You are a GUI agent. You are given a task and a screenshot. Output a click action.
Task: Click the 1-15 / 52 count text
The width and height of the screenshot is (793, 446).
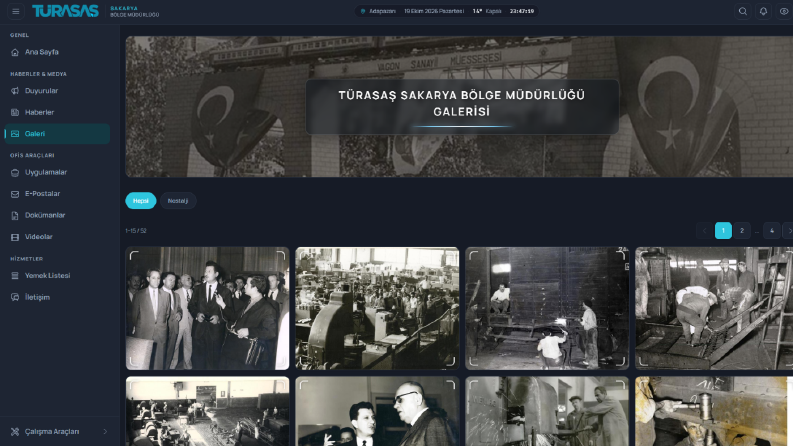tap(136, 231)
